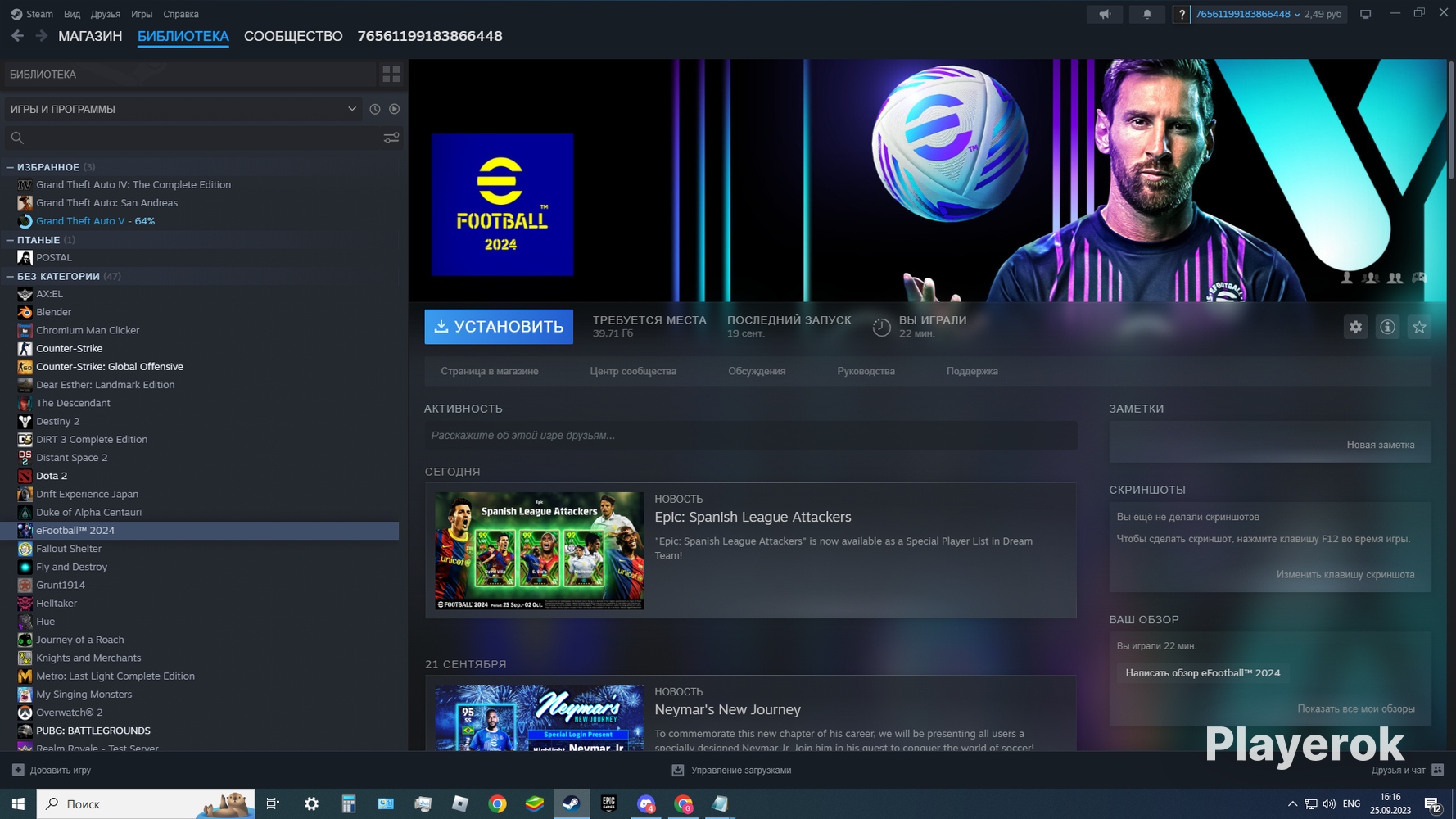Open Windows Start menu

click(18, 803)
